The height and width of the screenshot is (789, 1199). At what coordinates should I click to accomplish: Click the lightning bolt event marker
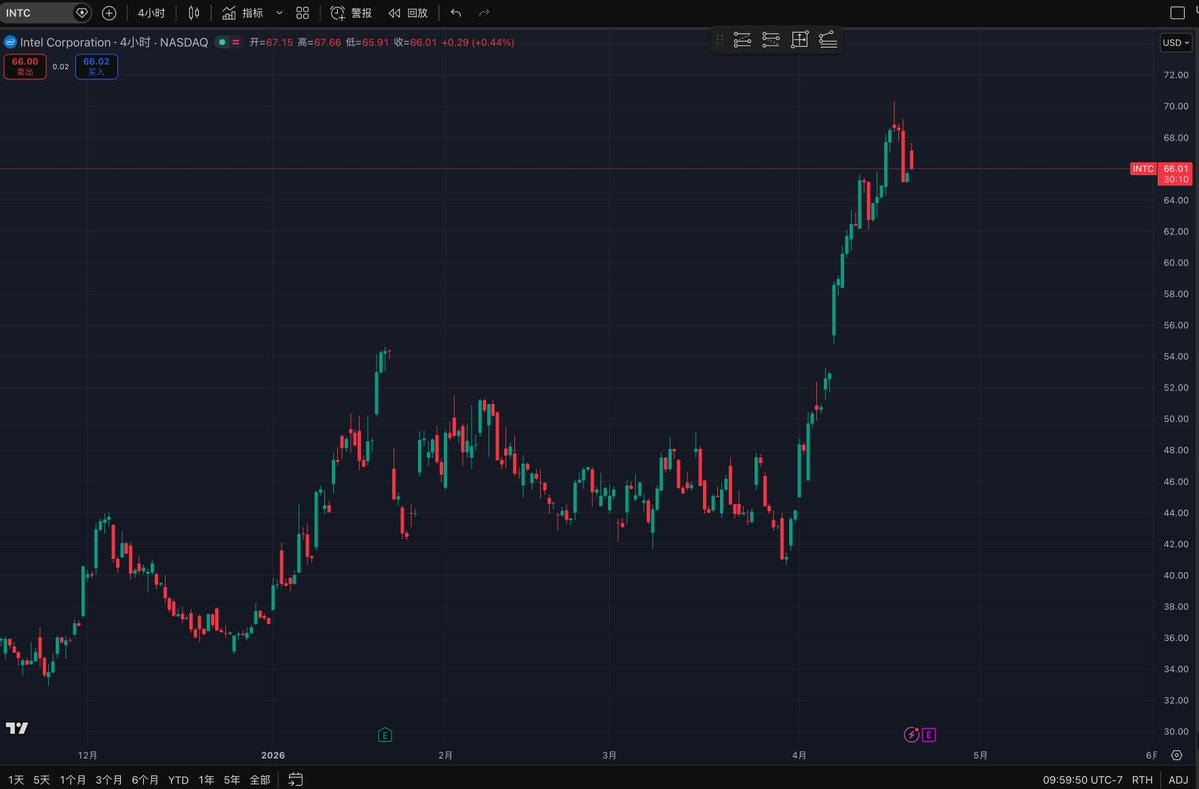(911, 735)
